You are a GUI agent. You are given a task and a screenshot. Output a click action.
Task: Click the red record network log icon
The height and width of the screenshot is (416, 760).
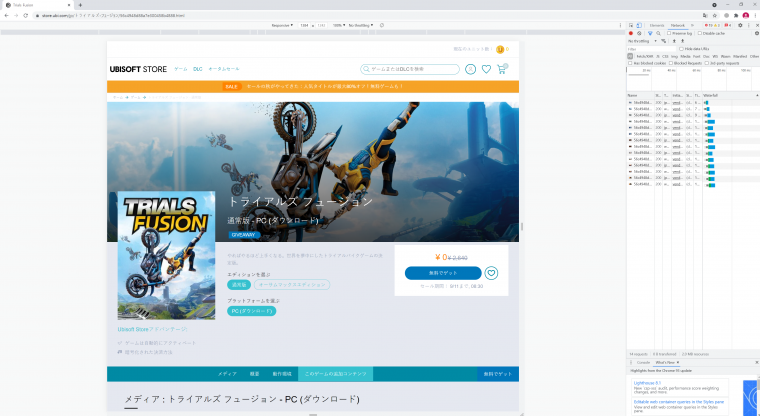631,33
